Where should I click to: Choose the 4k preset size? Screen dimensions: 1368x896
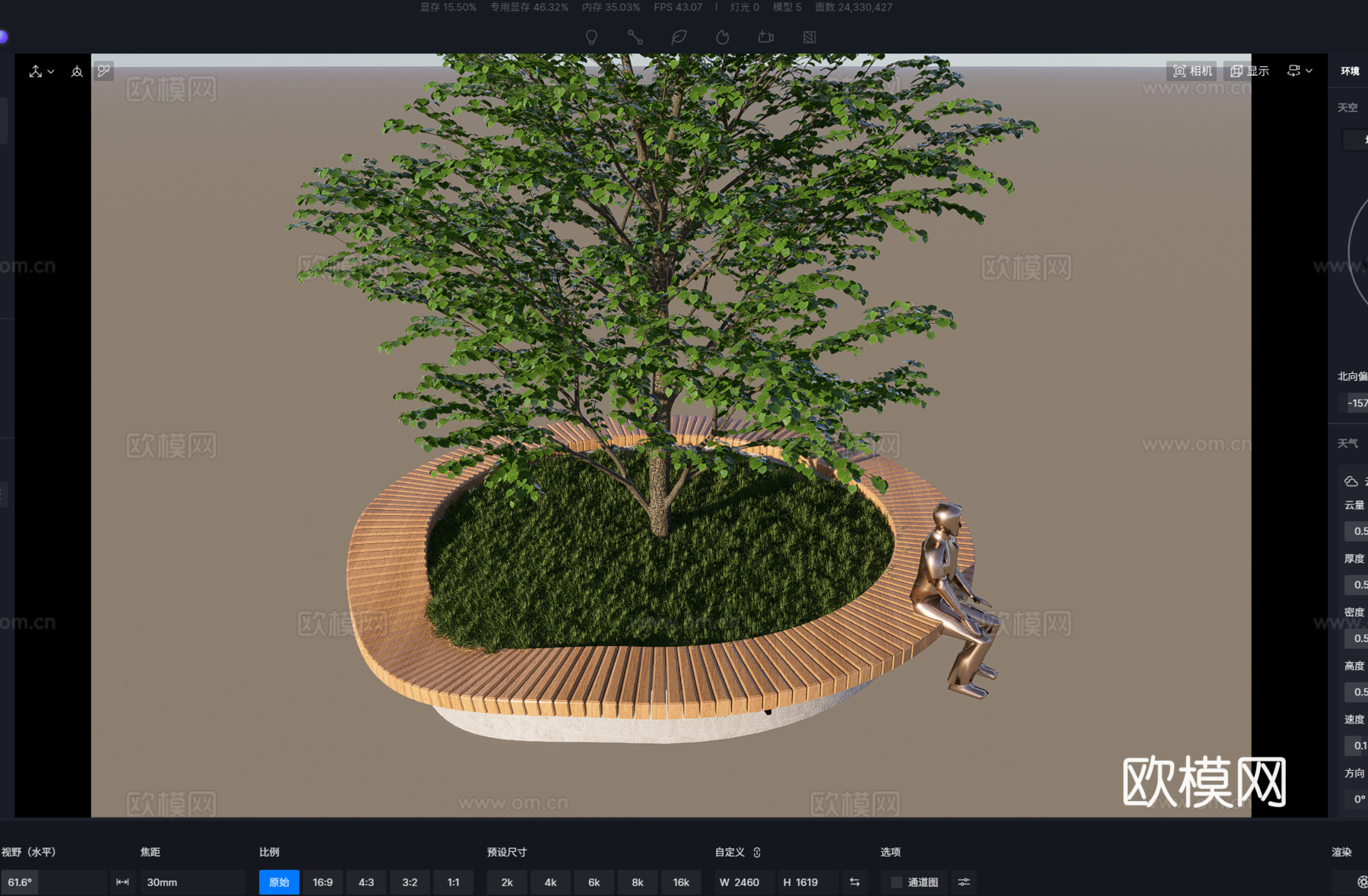tap(551, 882)
